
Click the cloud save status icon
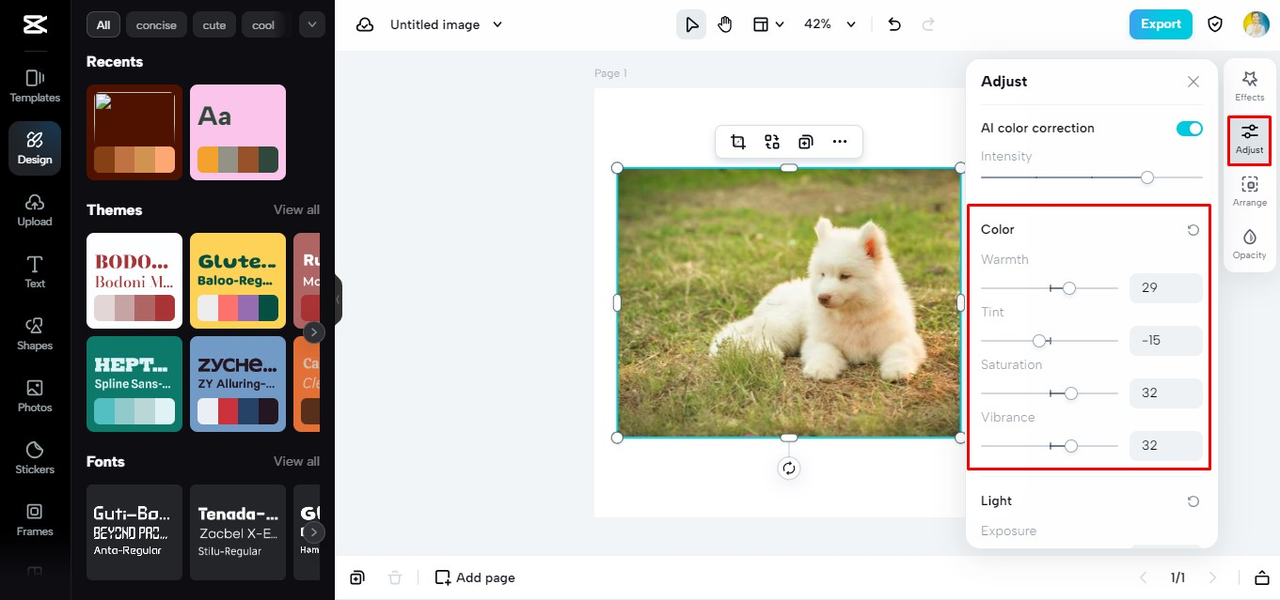tap(365, 24)
